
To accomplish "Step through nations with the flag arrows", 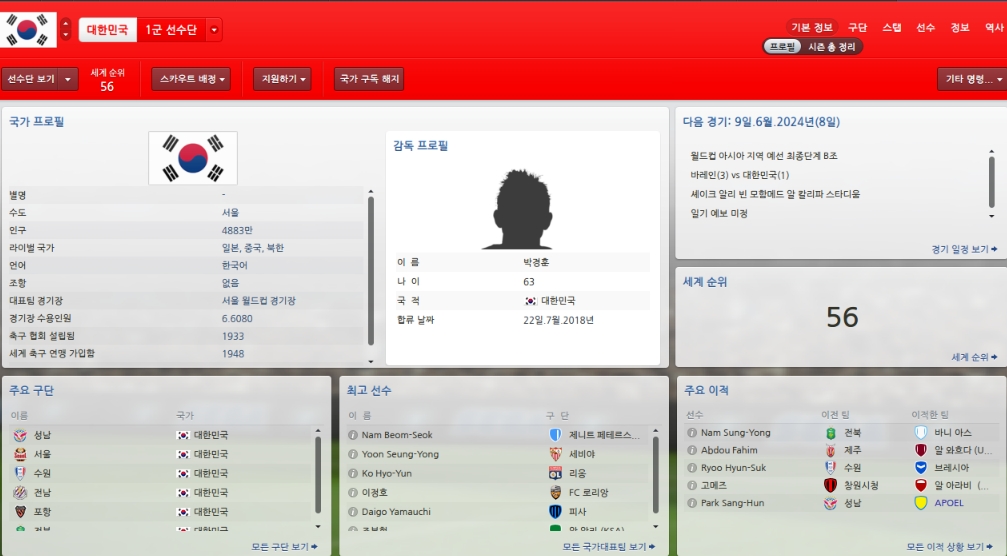I will tap(66, 30).
